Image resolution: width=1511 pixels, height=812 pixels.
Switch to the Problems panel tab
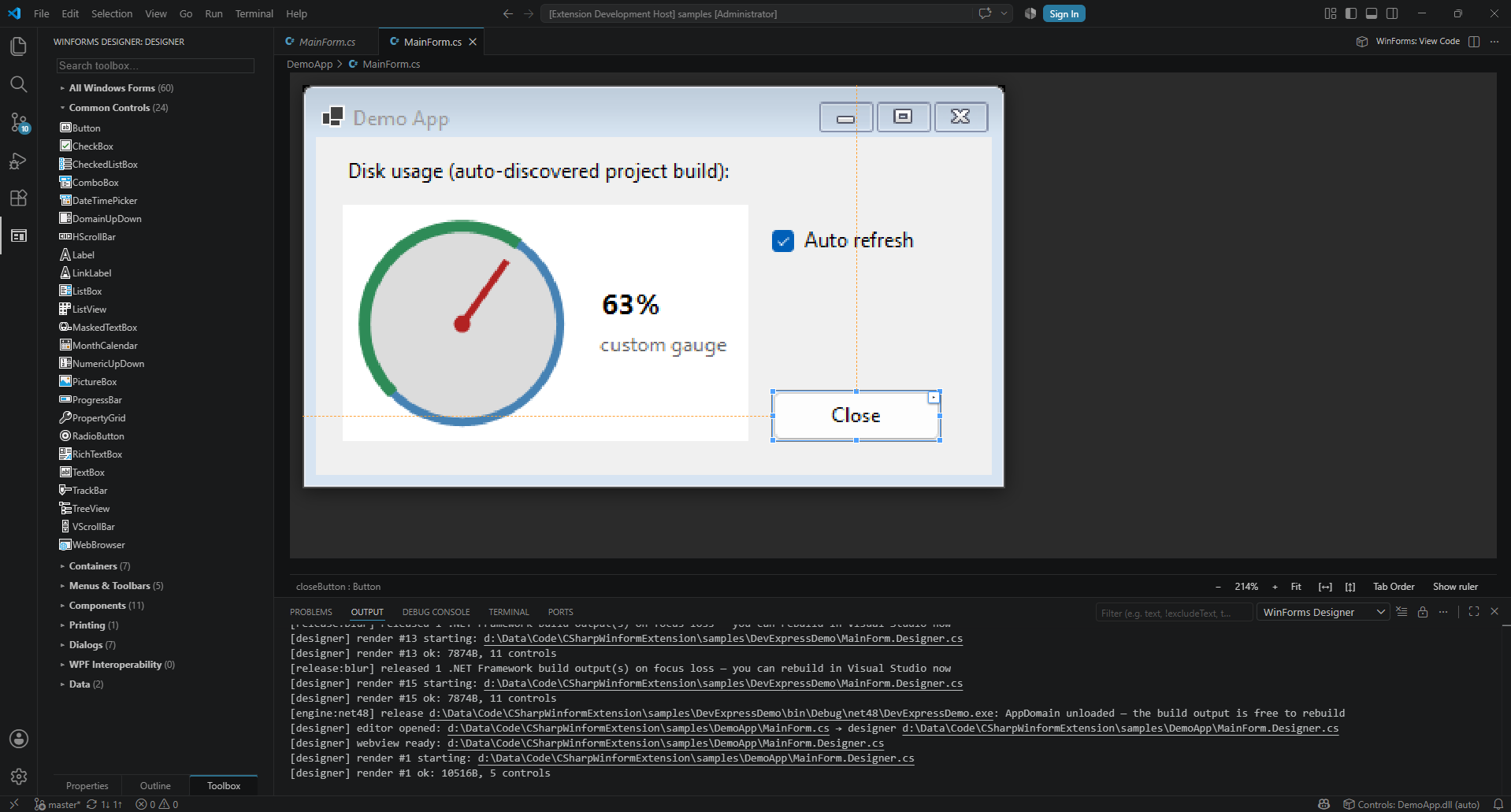311,612
